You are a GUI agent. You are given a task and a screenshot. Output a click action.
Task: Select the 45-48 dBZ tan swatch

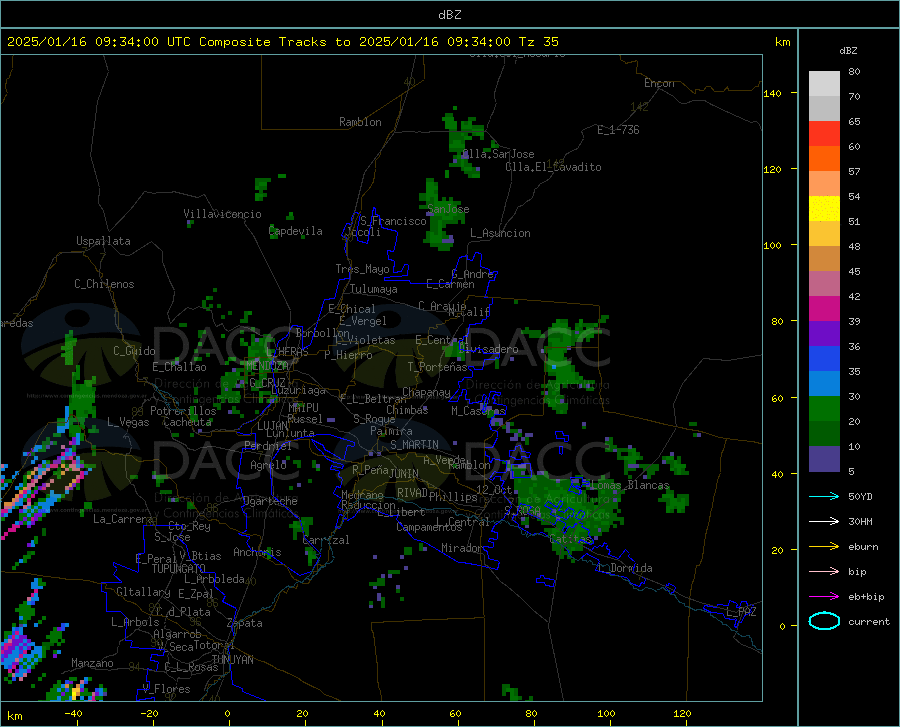[x=824, y=259]
